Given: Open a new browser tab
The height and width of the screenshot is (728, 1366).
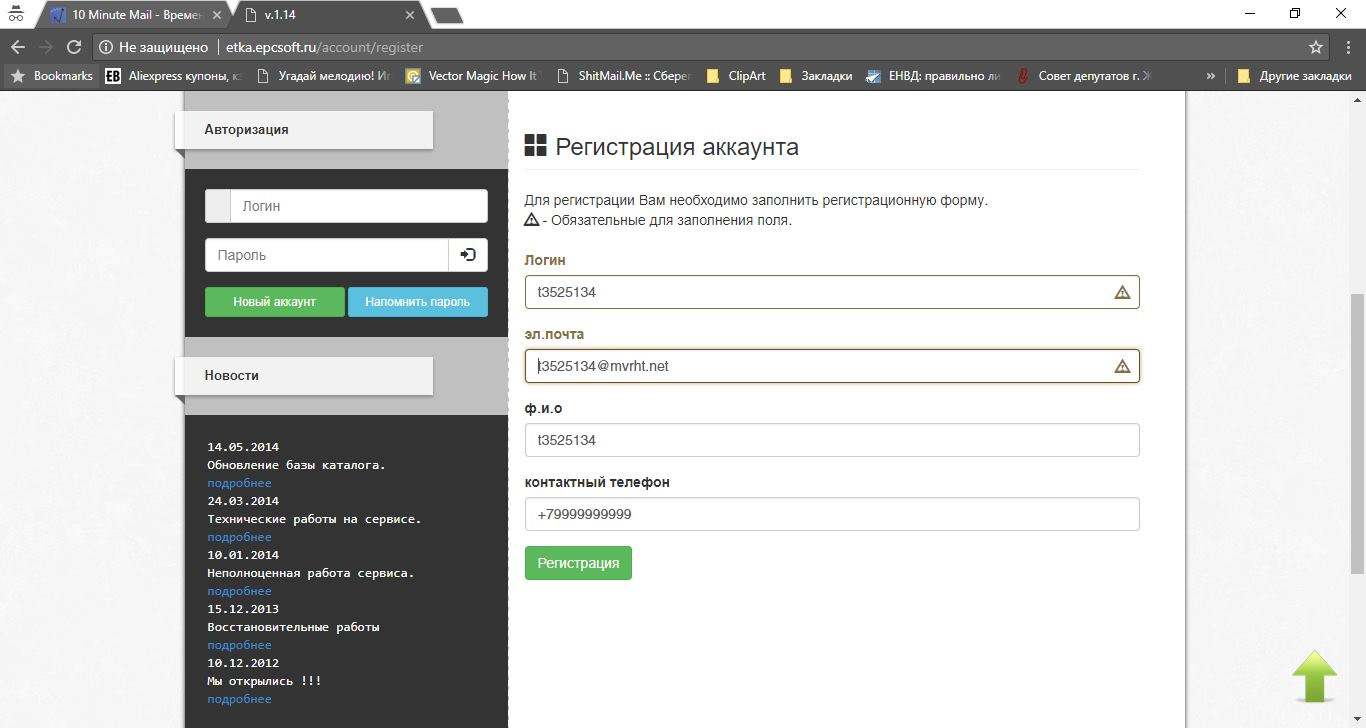Looking at the screenshot, I should click(x=446, y=15).
